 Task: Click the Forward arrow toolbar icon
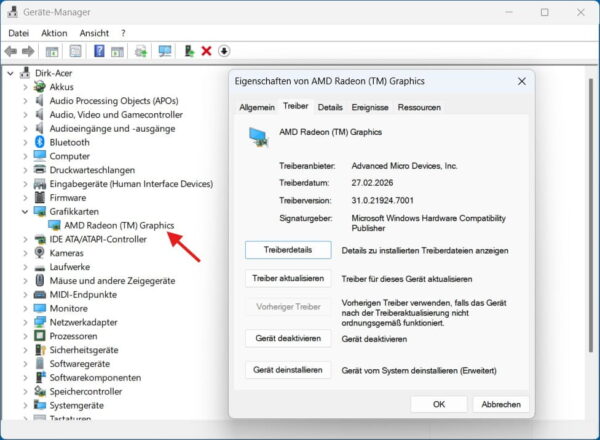pyautogui.click(x=28, y=51)
